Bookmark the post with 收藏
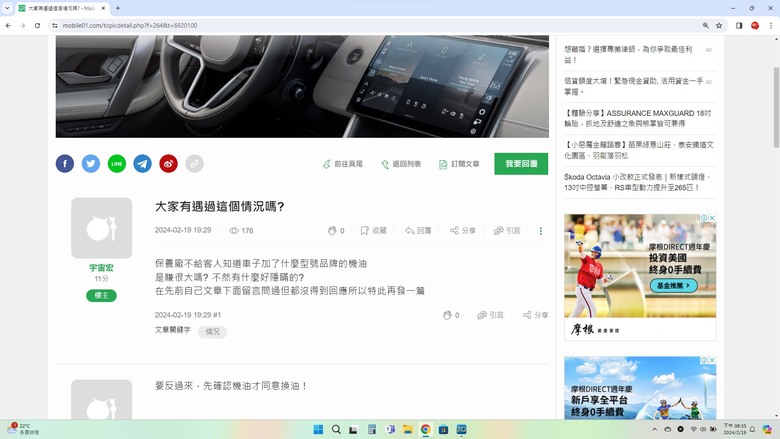Screen dimensions: 780x439 point(374,231)
